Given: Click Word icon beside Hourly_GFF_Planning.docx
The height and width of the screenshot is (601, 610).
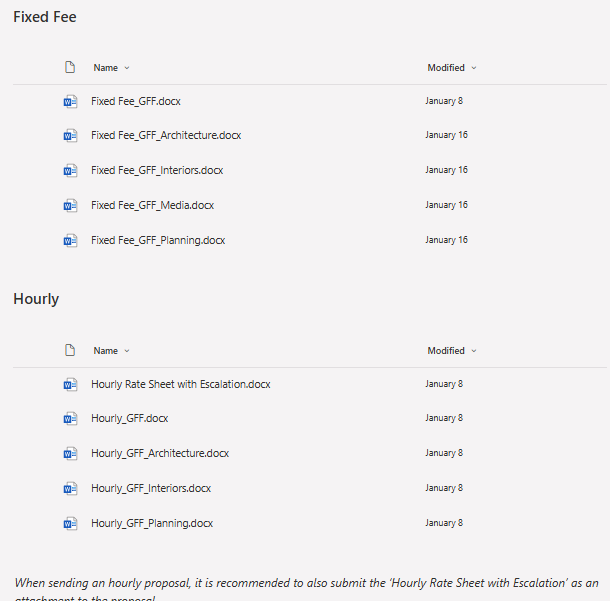Looking at the screenshot, I should point(70,524).
